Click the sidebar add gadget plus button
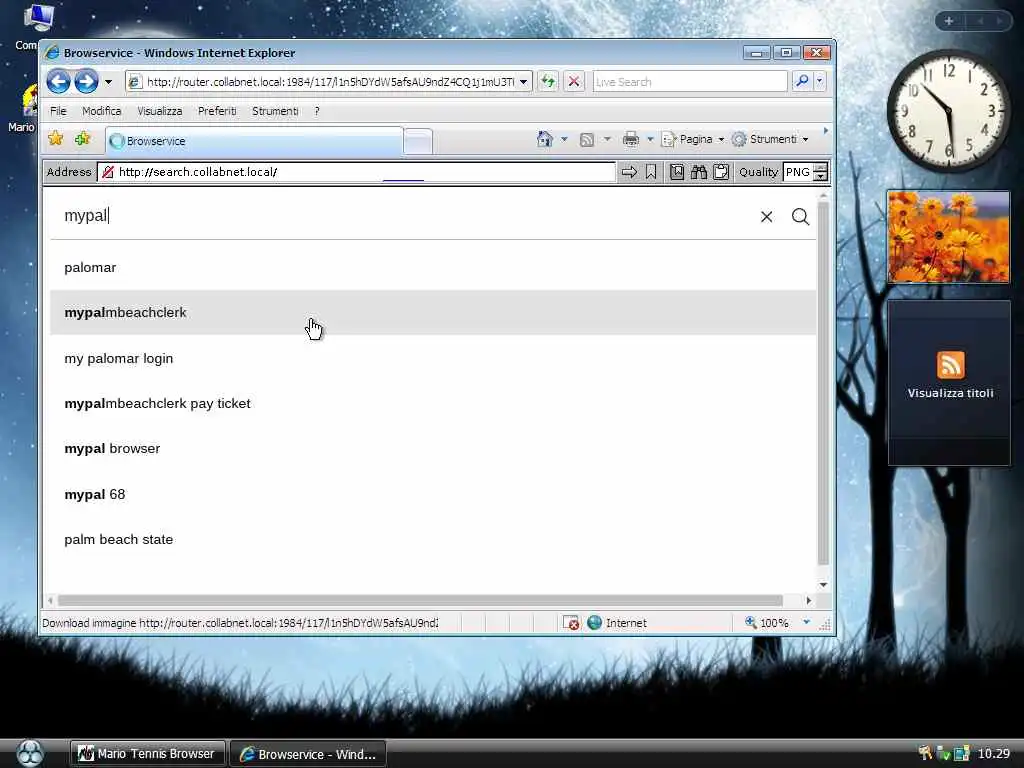The width and height of the screenshot is (1024, 768). pos(949,21)
